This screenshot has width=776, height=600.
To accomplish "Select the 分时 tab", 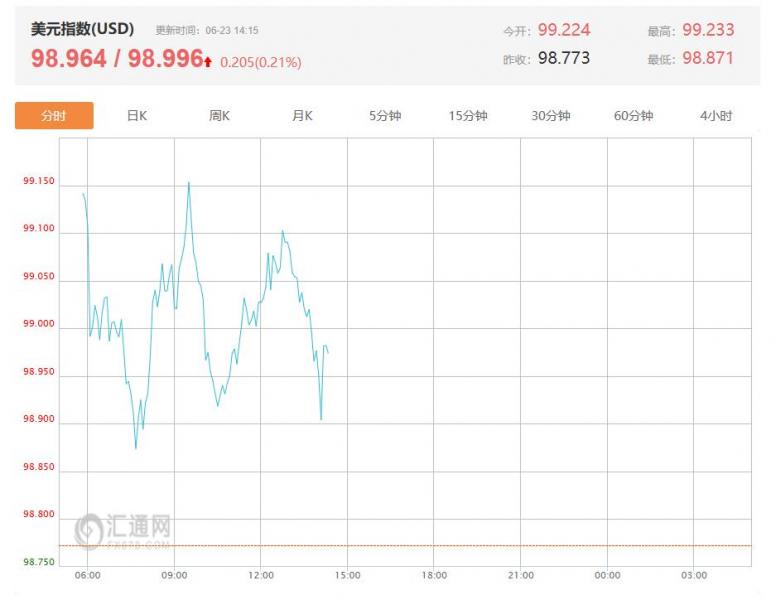I will (x=54, y=115).
